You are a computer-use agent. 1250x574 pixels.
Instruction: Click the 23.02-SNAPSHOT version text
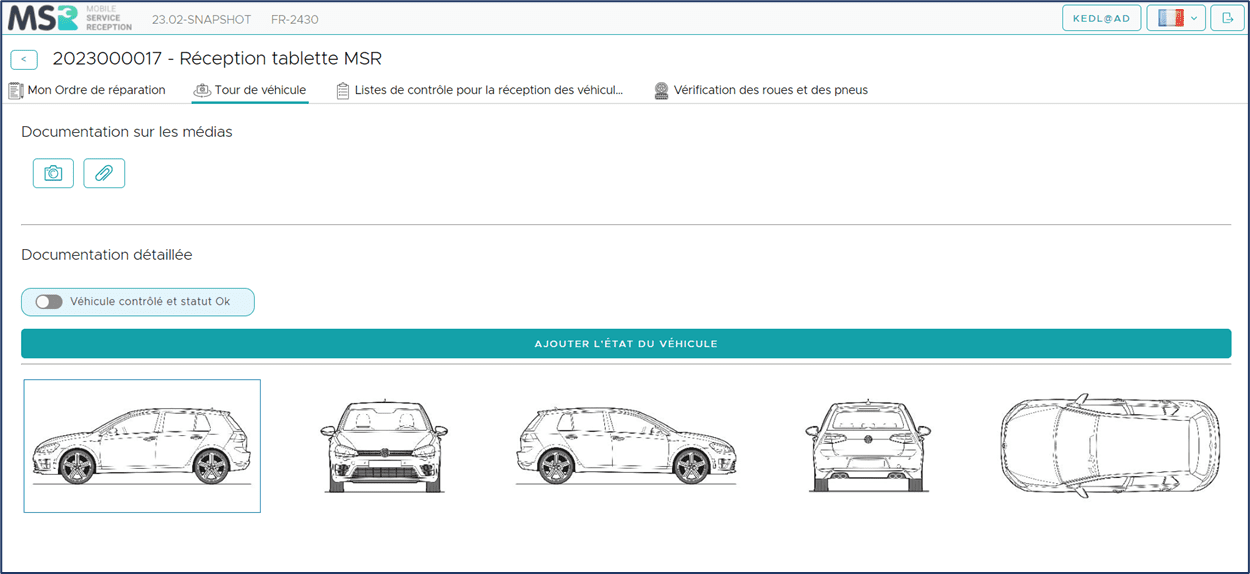(201, 19)
